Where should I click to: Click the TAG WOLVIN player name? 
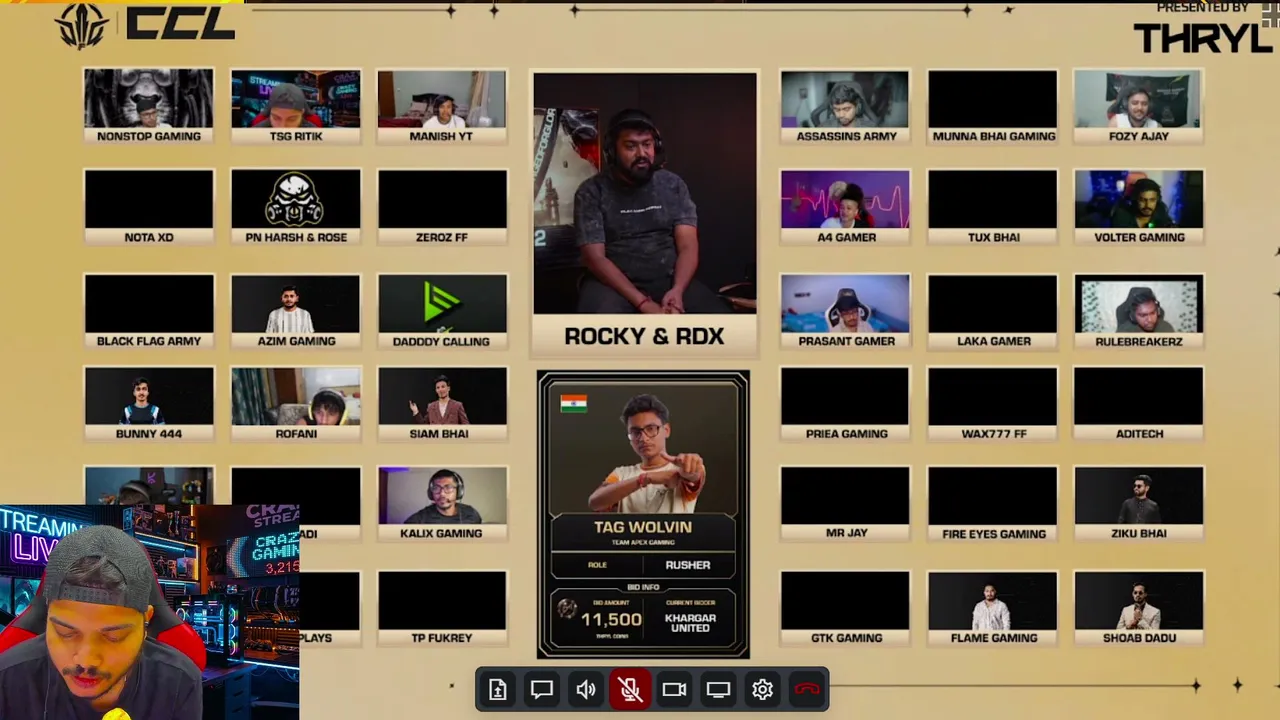[x=643, y=527]
